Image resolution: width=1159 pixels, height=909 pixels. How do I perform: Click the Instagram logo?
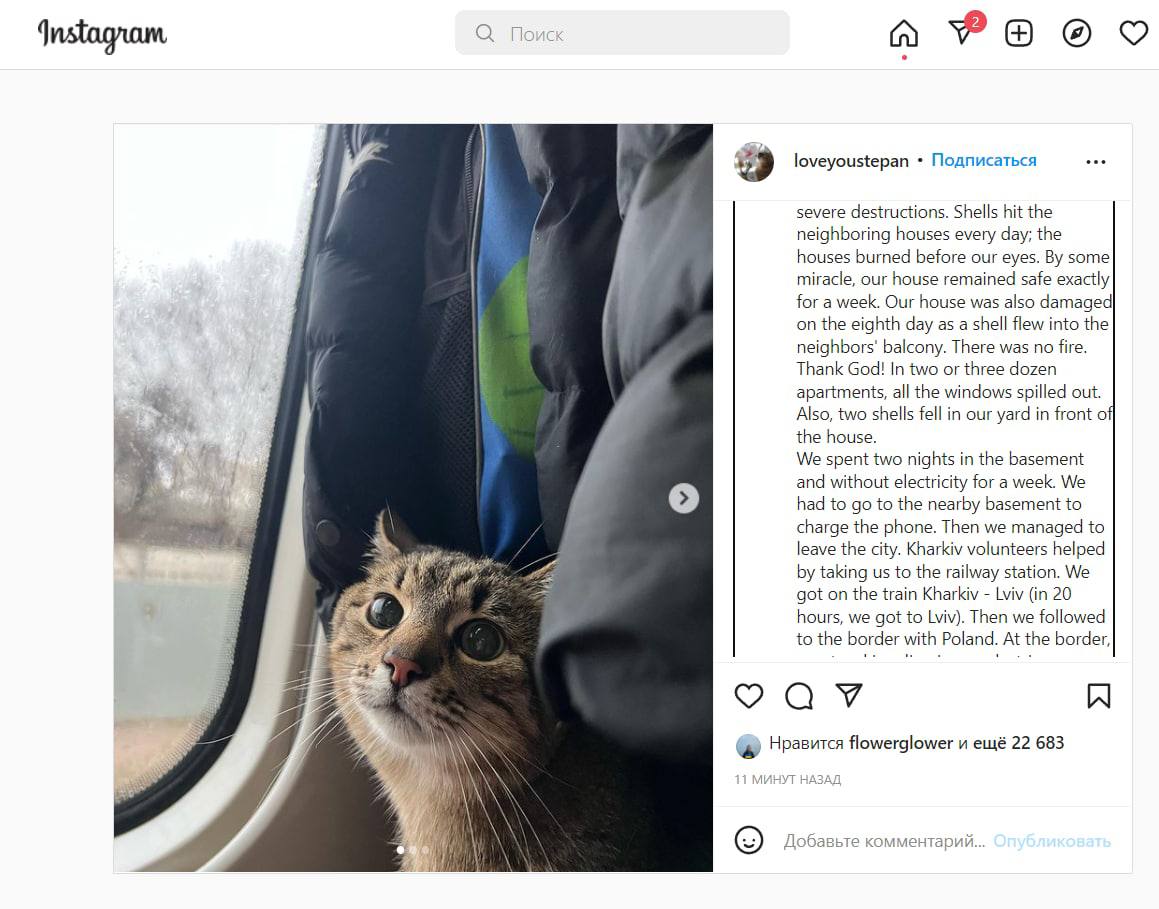point(102,35)
